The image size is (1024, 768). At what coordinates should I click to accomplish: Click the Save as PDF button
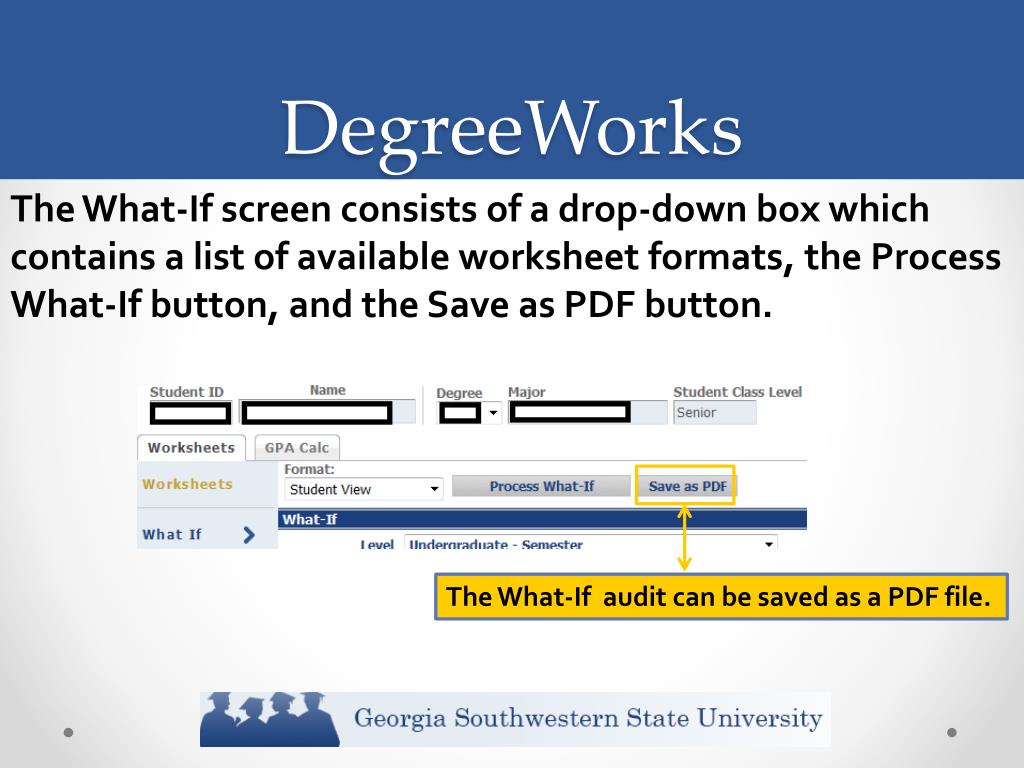(687, 486)
